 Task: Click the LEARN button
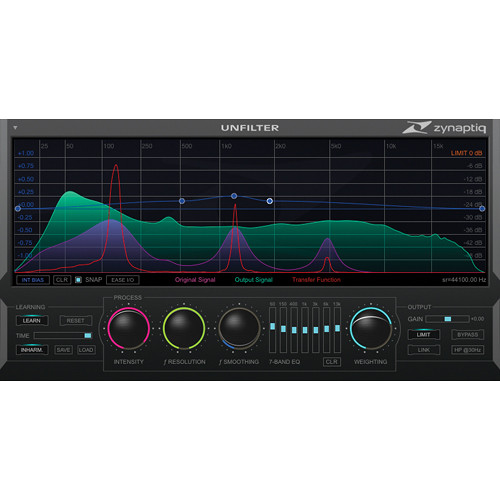32,321
